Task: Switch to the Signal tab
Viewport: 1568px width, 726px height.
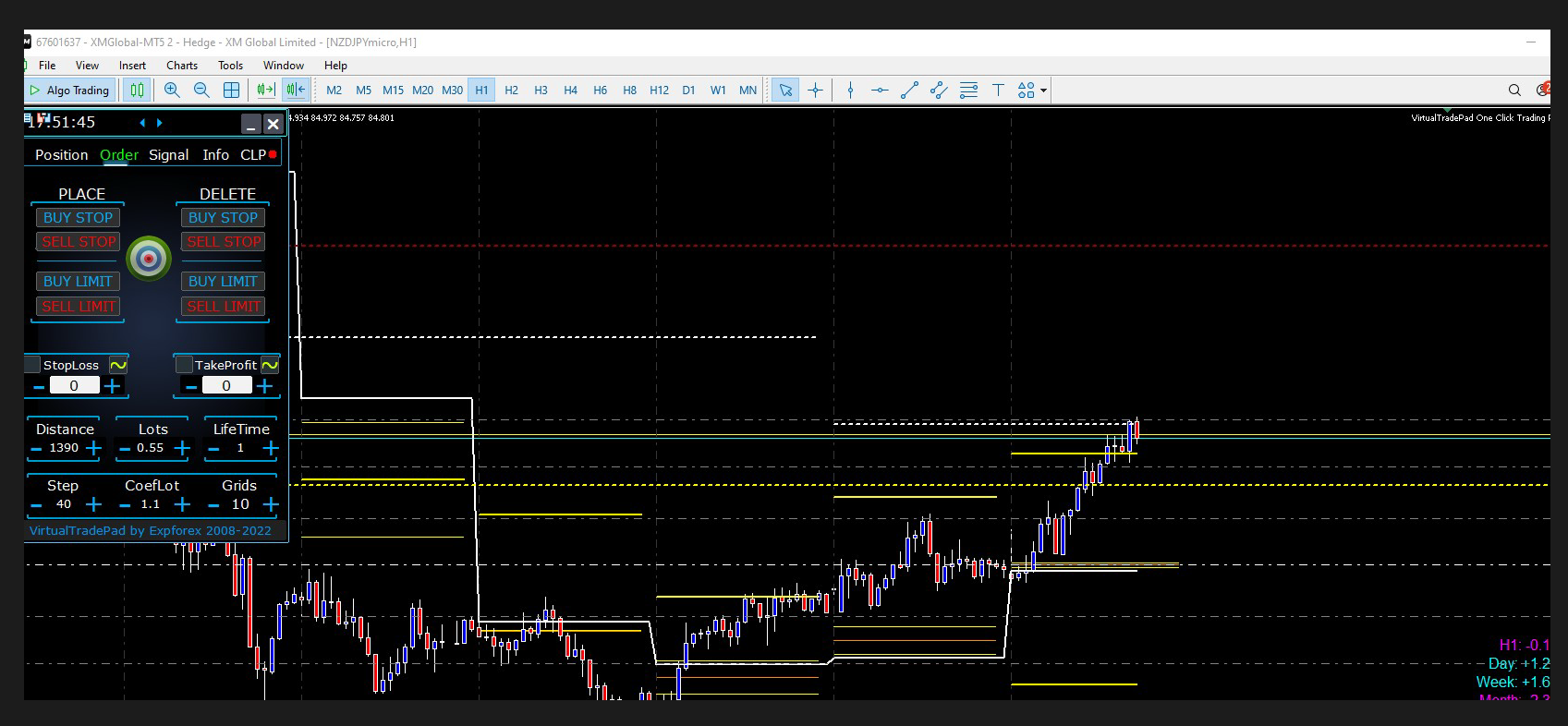Action: [x=169, y=155]
